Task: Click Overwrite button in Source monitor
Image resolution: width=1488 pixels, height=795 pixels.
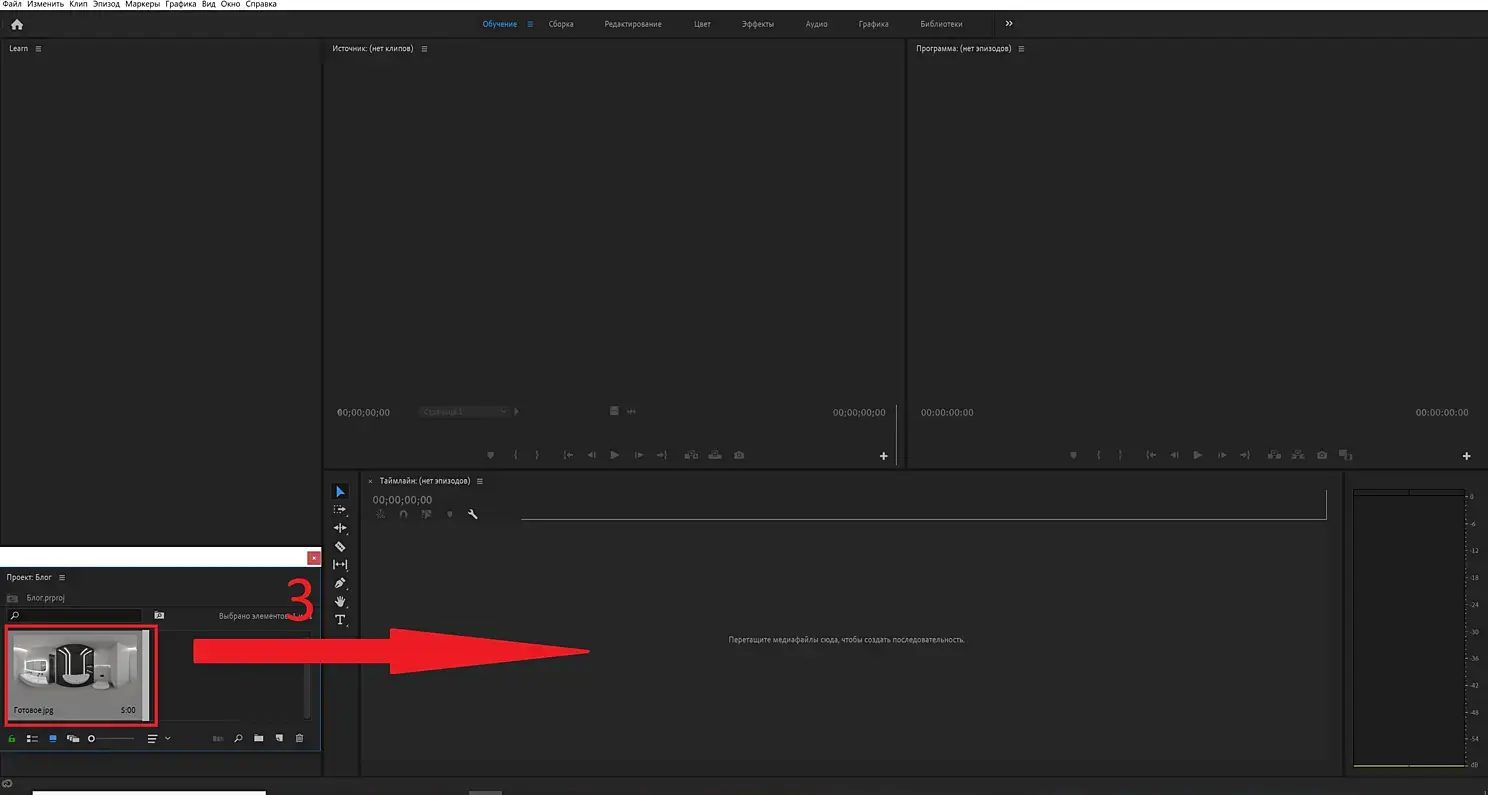Action: (715, 455)
